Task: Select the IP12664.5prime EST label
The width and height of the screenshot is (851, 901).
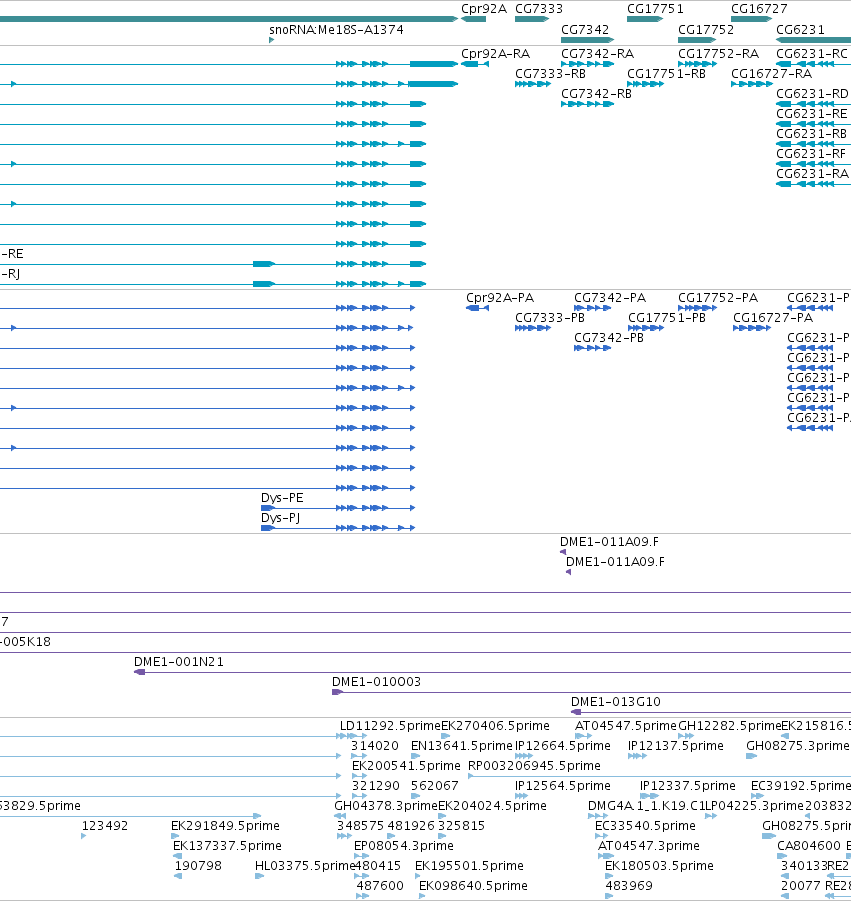Action: click(x=563, y=746)
